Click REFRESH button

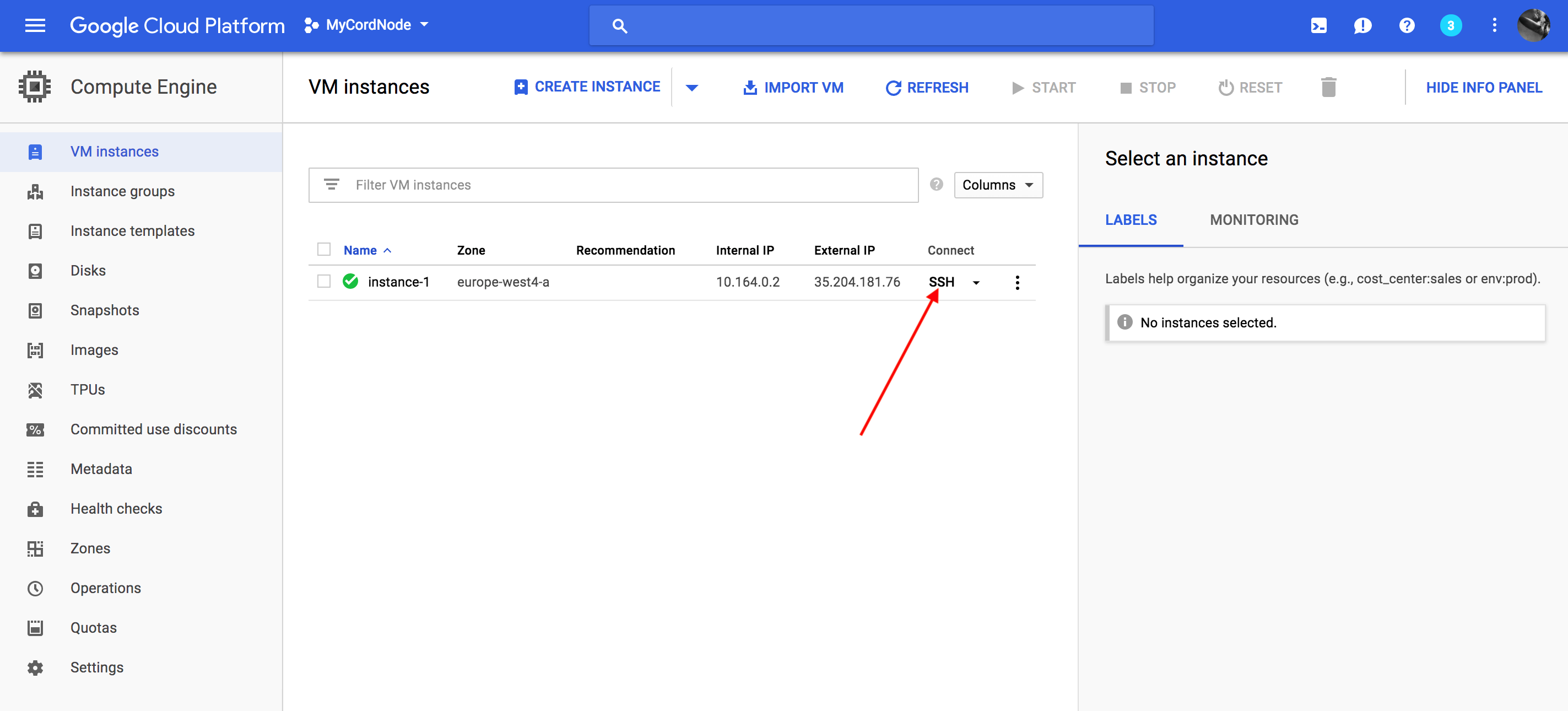[x=927, y=88]
